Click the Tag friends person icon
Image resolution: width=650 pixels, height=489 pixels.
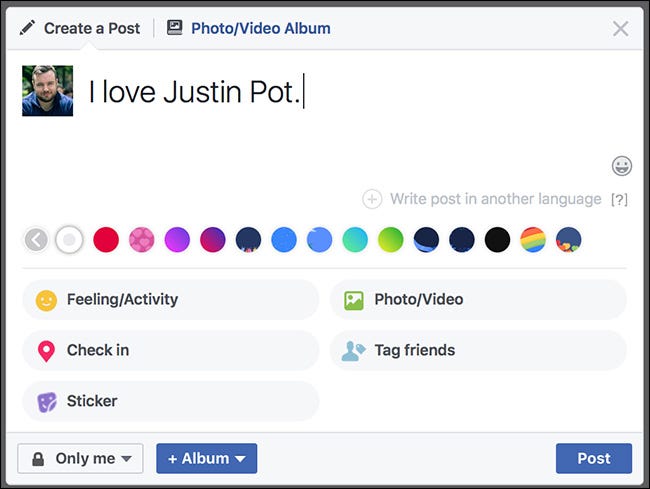(x=353, y=351)
